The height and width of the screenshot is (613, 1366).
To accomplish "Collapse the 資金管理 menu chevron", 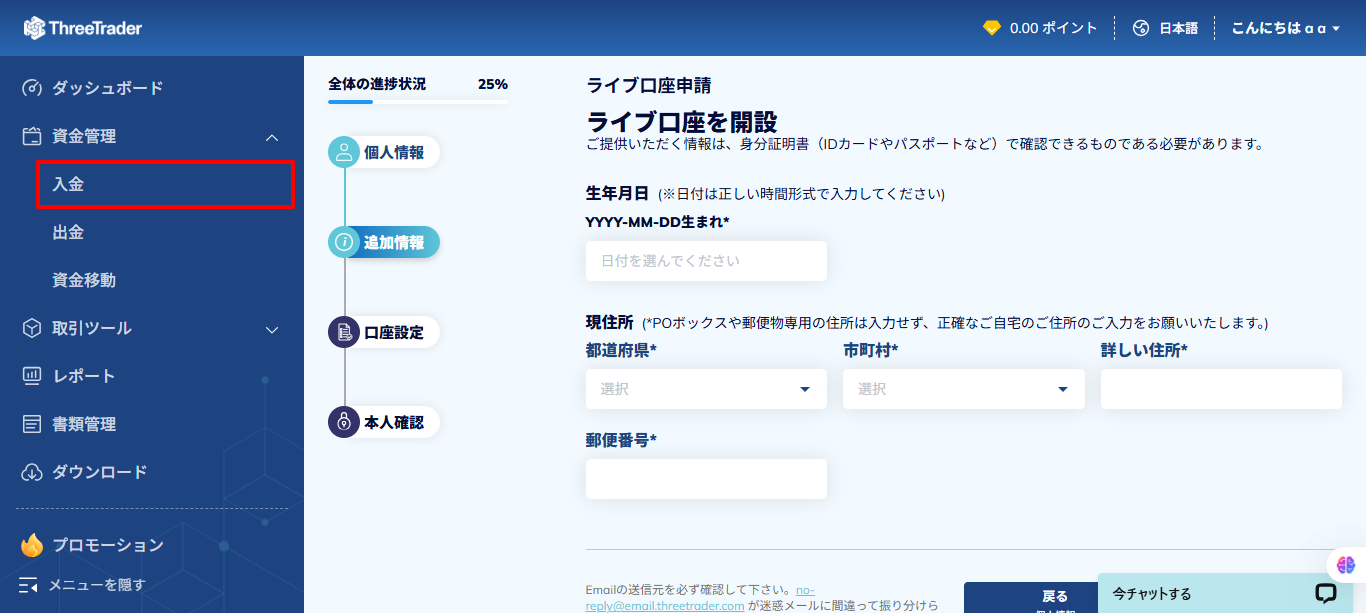I will (270, 136).
